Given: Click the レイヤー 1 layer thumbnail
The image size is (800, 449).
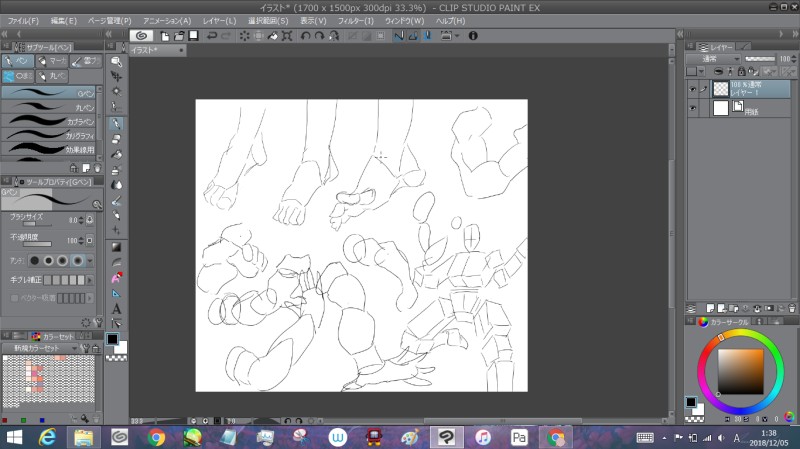Looking at the screenshot, I should [720, 89].
